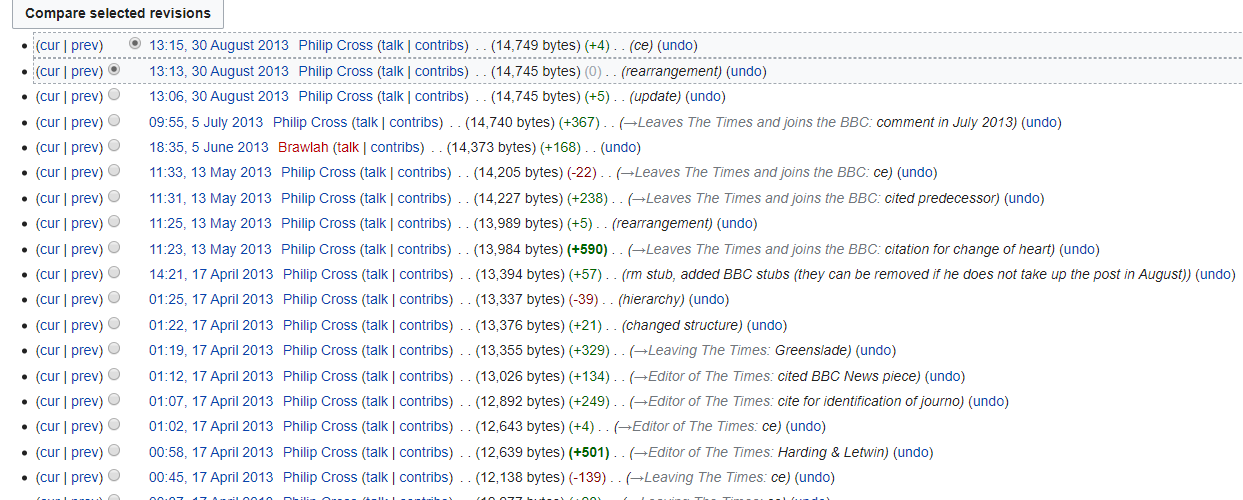The width and height of the screenshot is (1243, 500).
Task: Select the radio button for 13:15, 30 August 2013
Action: [x=135, y=44]
